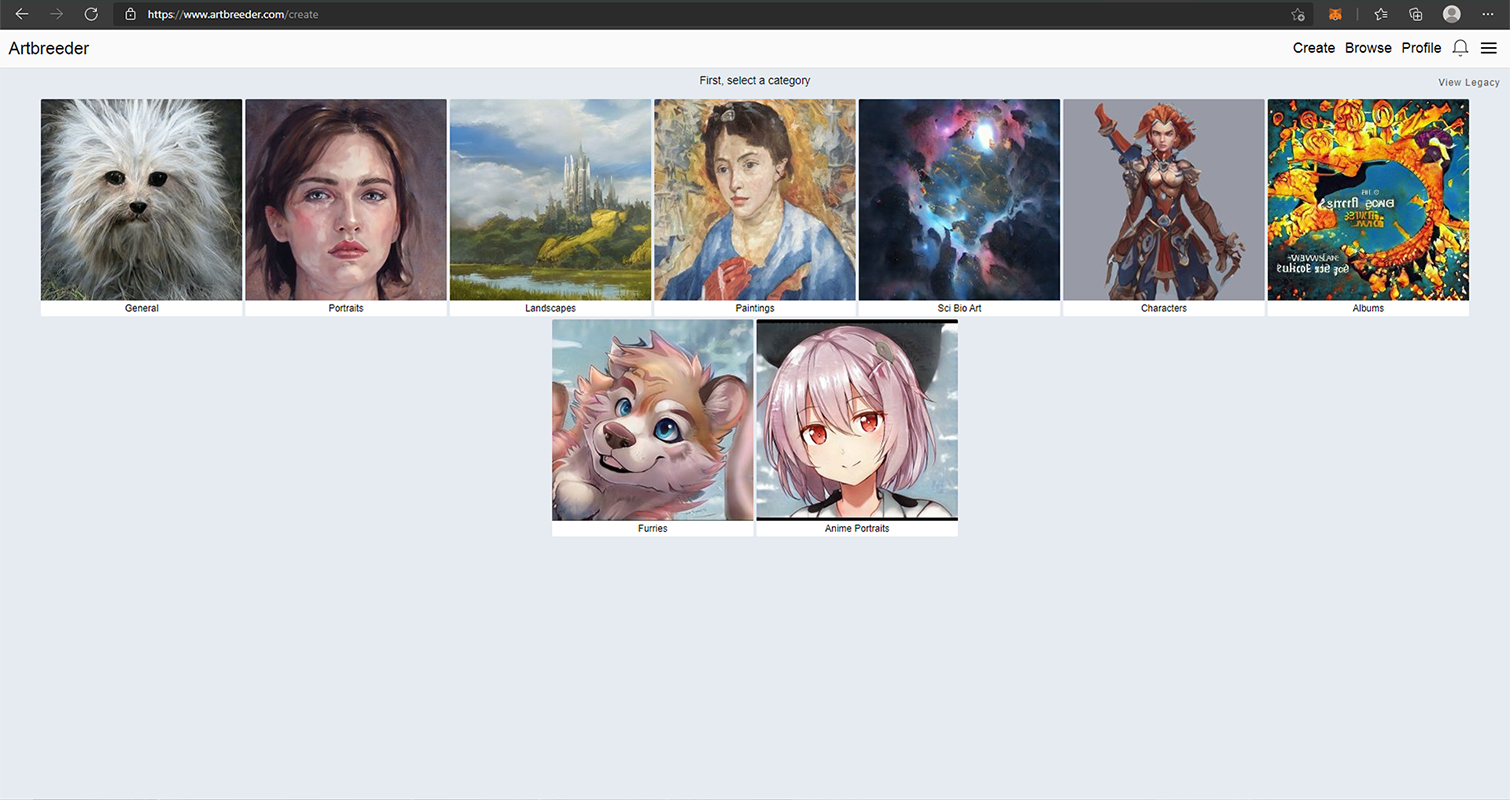Reload the page with refresh button
The image size is (1510, 800).
91,14
